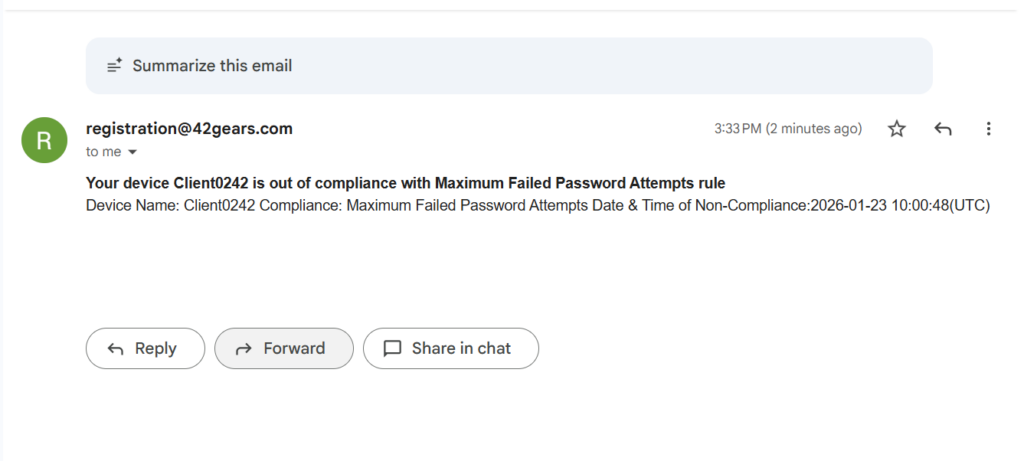The width and height of the screenshot is (1024, 461).
Task: Click sender address registration@42gears.com
Action: pyautogui.click(x=189, y=129)
